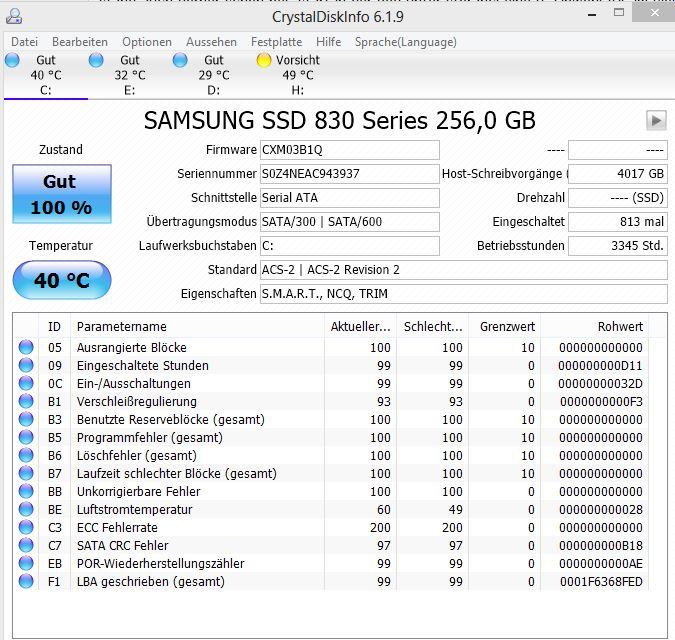Viewport: 675px width, 640px height.
Task: Click the Eigenschaften field S.M.A.R.T., NCQ, TRIM
Action: (464, 294)
